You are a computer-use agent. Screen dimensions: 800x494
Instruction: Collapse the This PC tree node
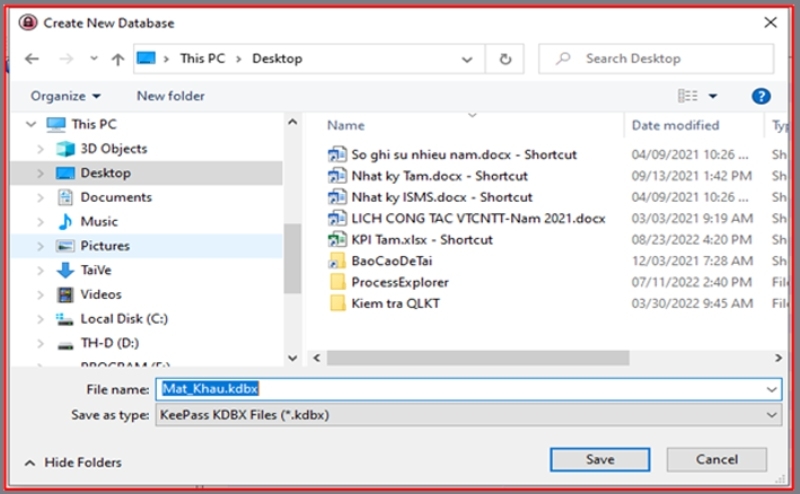click(31, 124)
